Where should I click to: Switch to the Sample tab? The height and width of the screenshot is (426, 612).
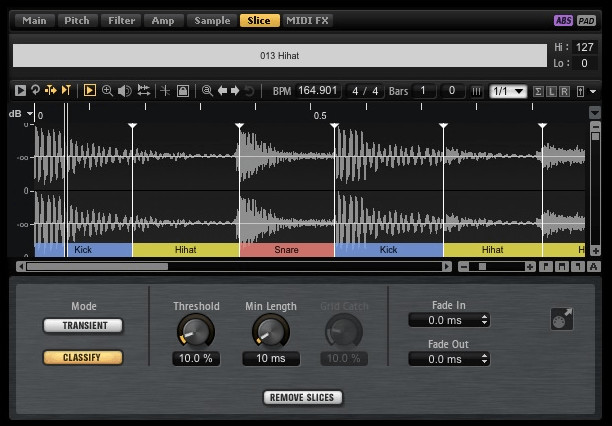click(212, 20)
